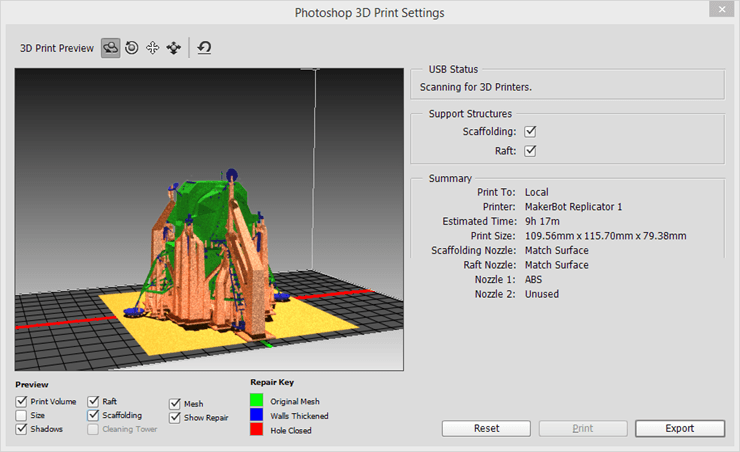This screenshot has width=740, height=452.
Task: Click the Export button
Action: [680, 428]
